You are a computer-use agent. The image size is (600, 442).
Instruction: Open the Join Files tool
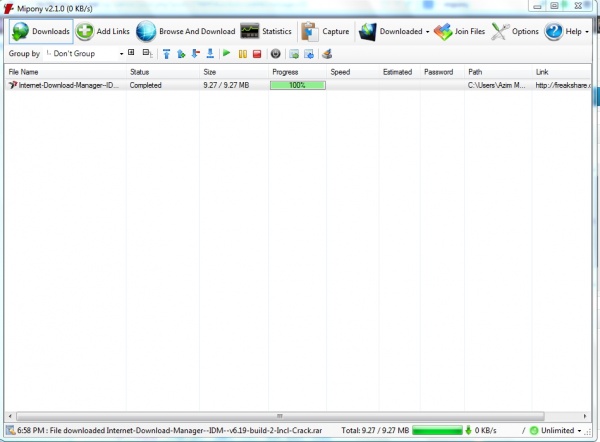(x=460, y=31)
